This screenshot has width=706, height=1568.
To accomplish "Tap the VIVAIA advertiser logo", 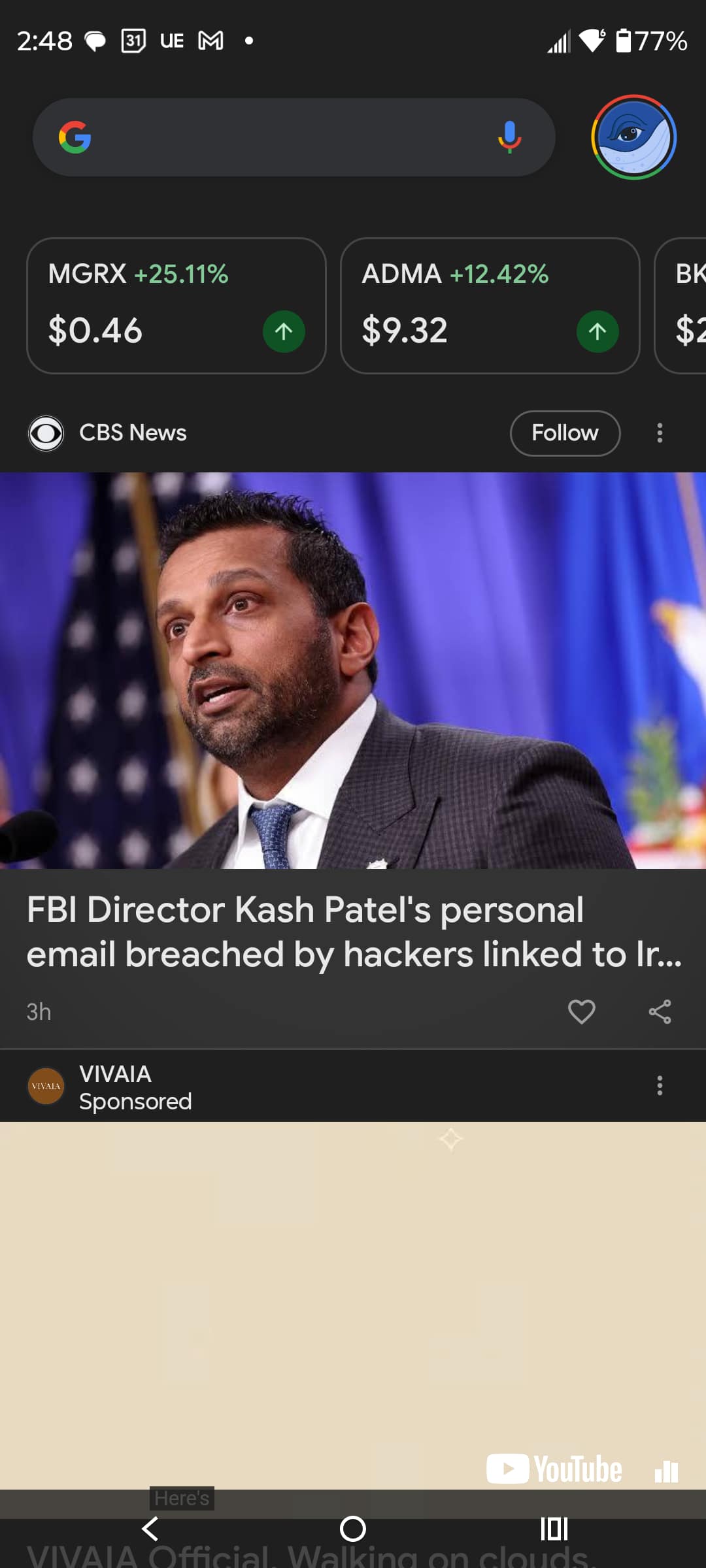I will pos(46,1085).
